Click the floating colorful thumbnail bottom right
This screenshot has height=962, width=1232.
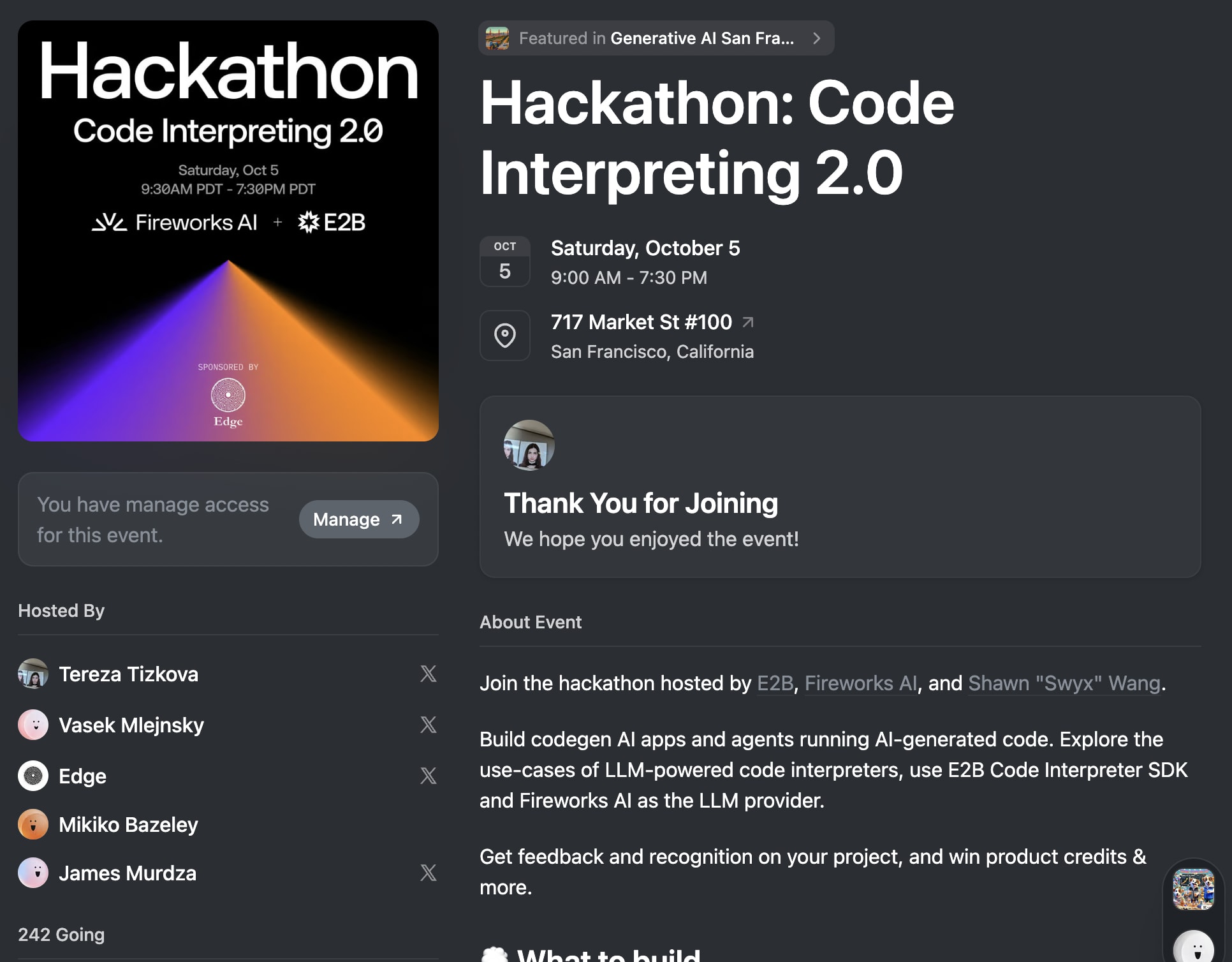(x=1193, y=889)
